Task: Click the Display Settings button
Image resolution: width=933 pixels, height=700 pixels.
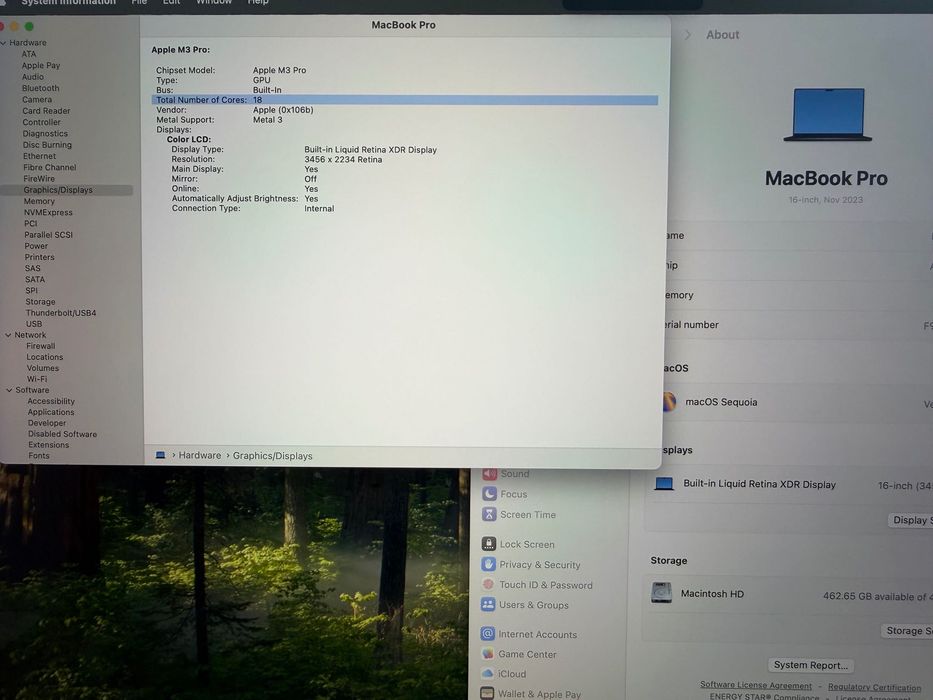Action: 910,520
